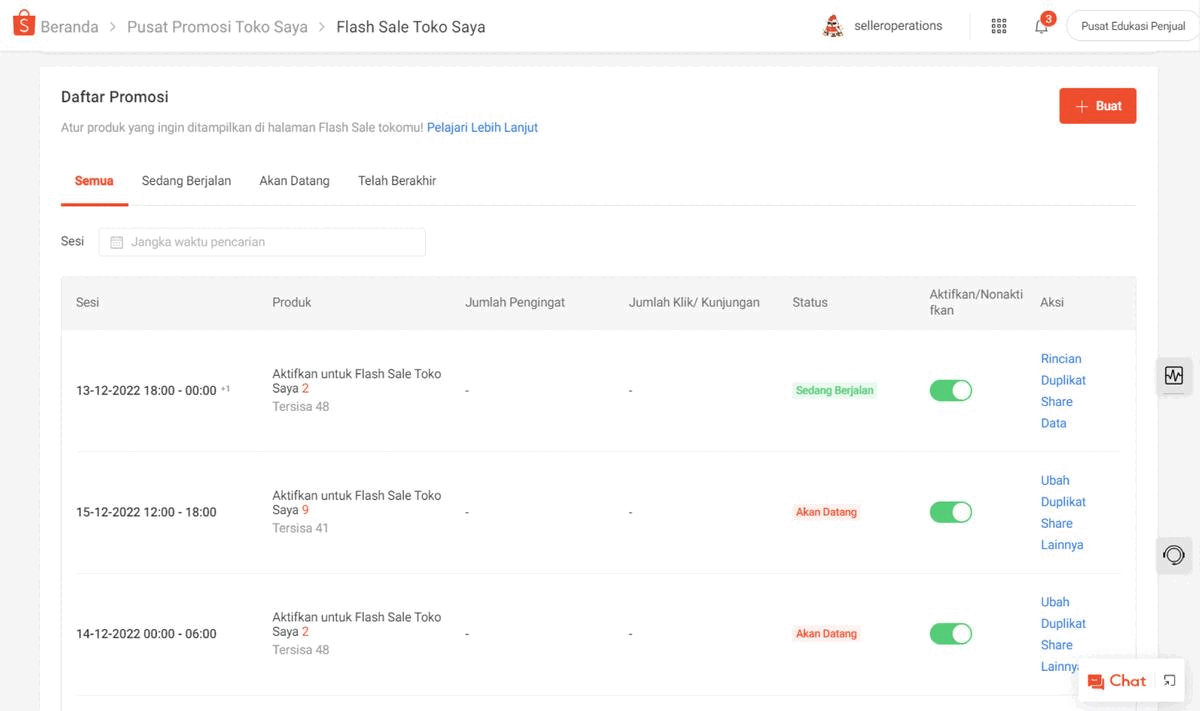Click the calendar icon in date search
The width and height of the screenshot is (1200, 711).
pos(116,242)
